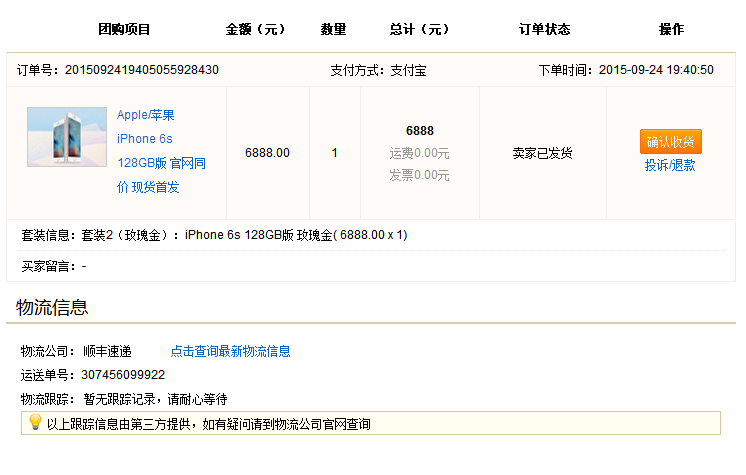Click the 6888.00 amount cell
The width and height of the screenshot is (746, 475).
pos(267,153)
